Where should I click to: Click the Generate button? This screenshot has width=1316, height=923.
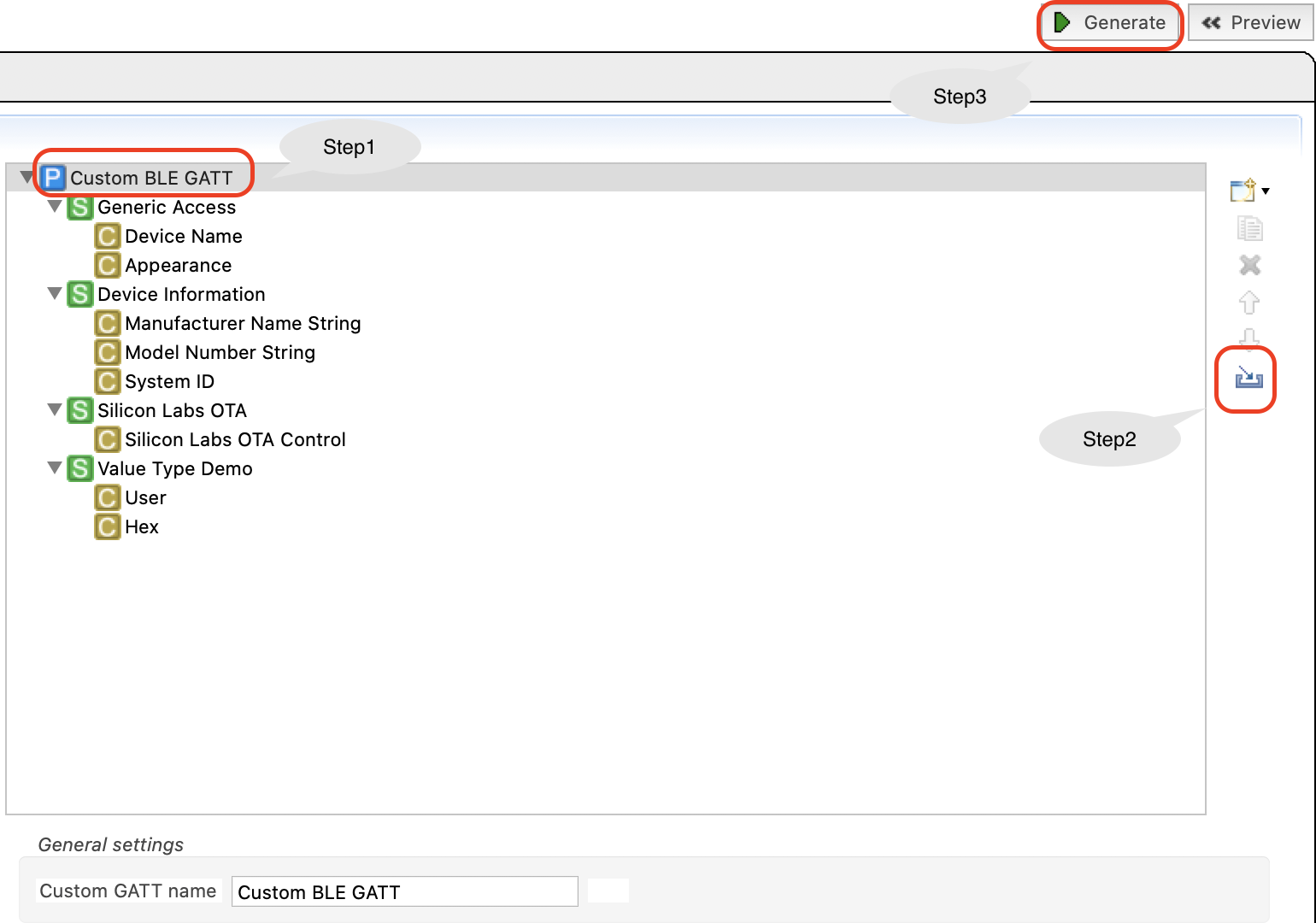[1110, 23]
